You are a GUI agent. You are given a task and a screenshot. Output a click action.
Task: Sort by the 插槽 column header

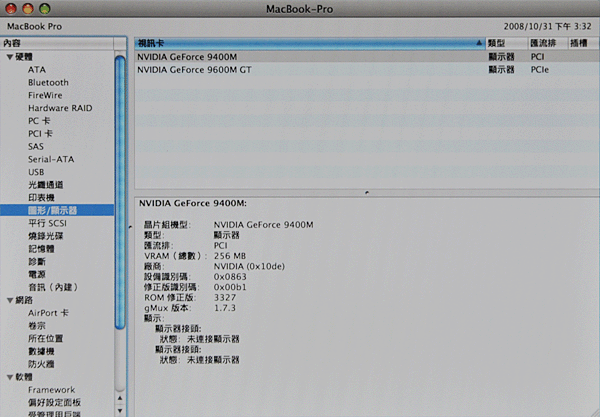(584, 43)
